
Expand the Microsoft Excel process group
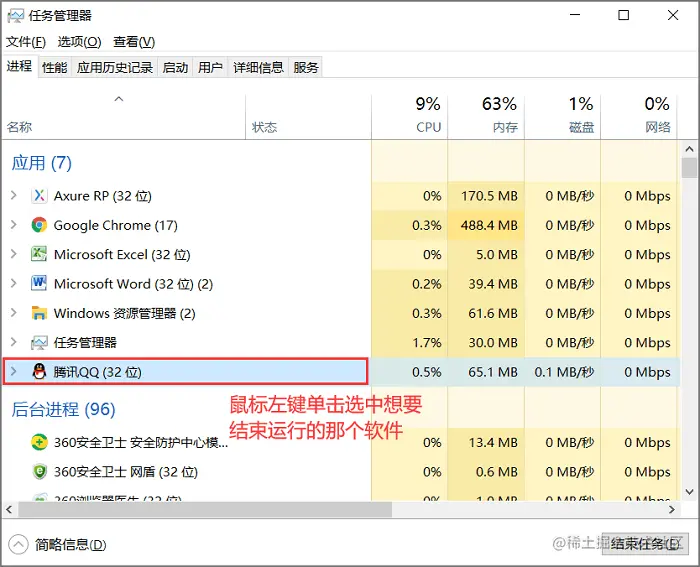(x=13, y=254)
